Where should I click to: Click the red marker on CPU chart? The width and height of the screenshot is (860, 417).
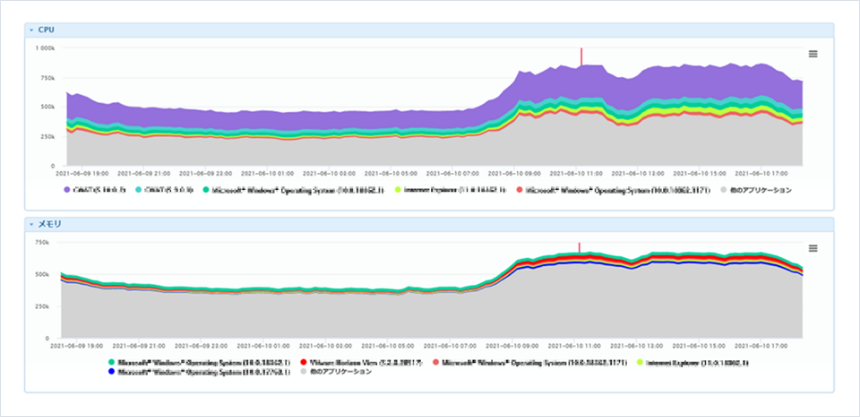[580, 54]
